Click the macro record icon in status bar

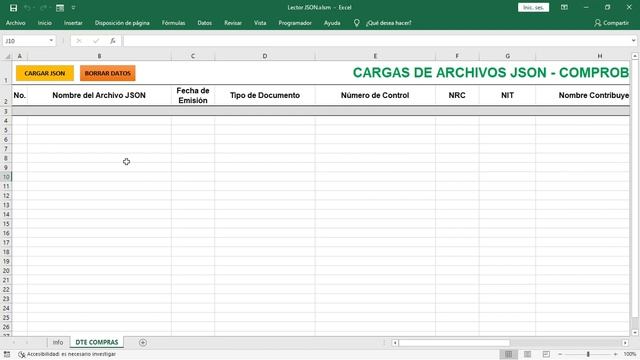coord(7,354)
